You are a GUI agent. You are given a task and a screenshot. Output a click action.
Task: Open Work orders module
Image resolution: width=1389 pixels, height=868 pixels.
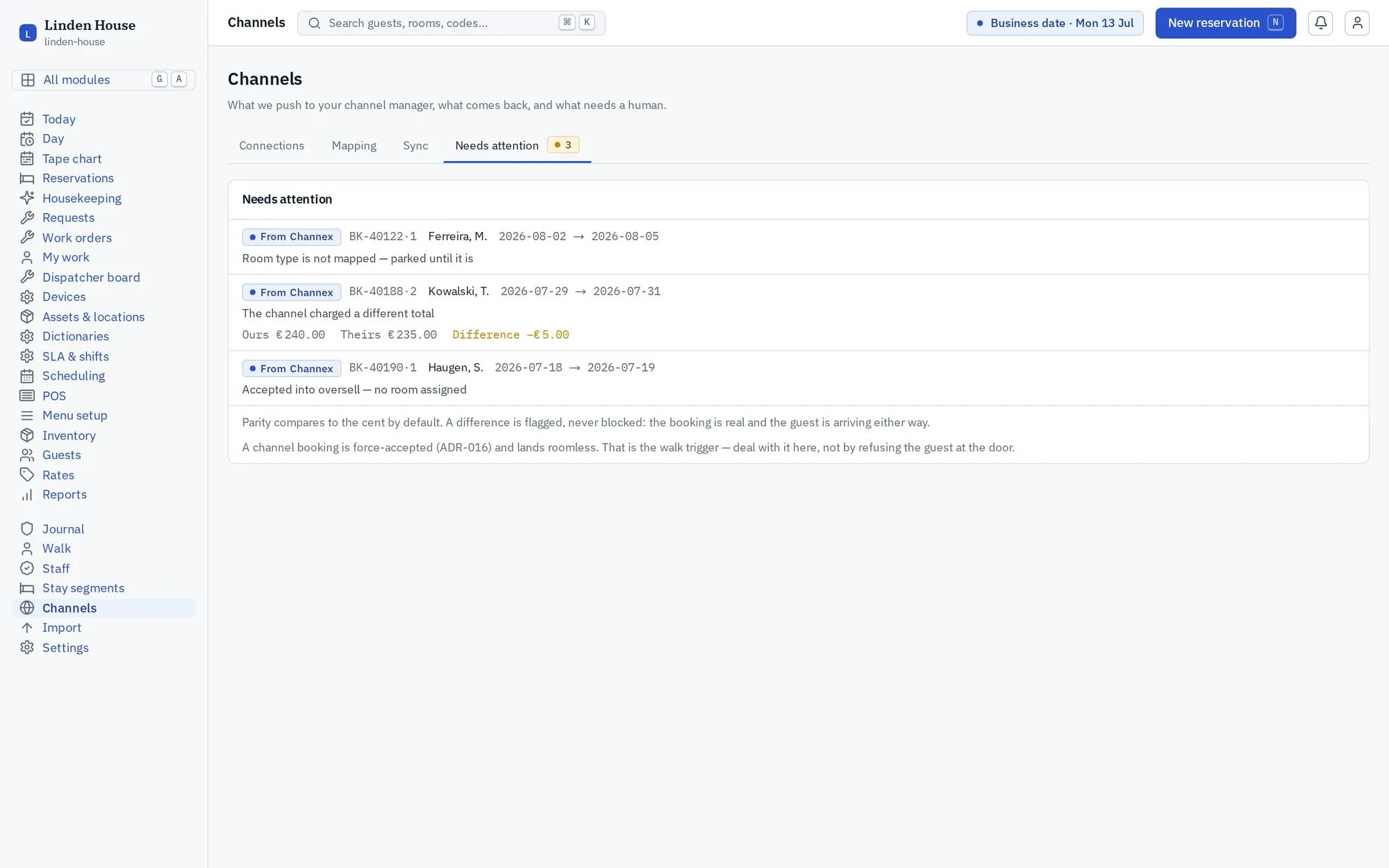[104, 237]
